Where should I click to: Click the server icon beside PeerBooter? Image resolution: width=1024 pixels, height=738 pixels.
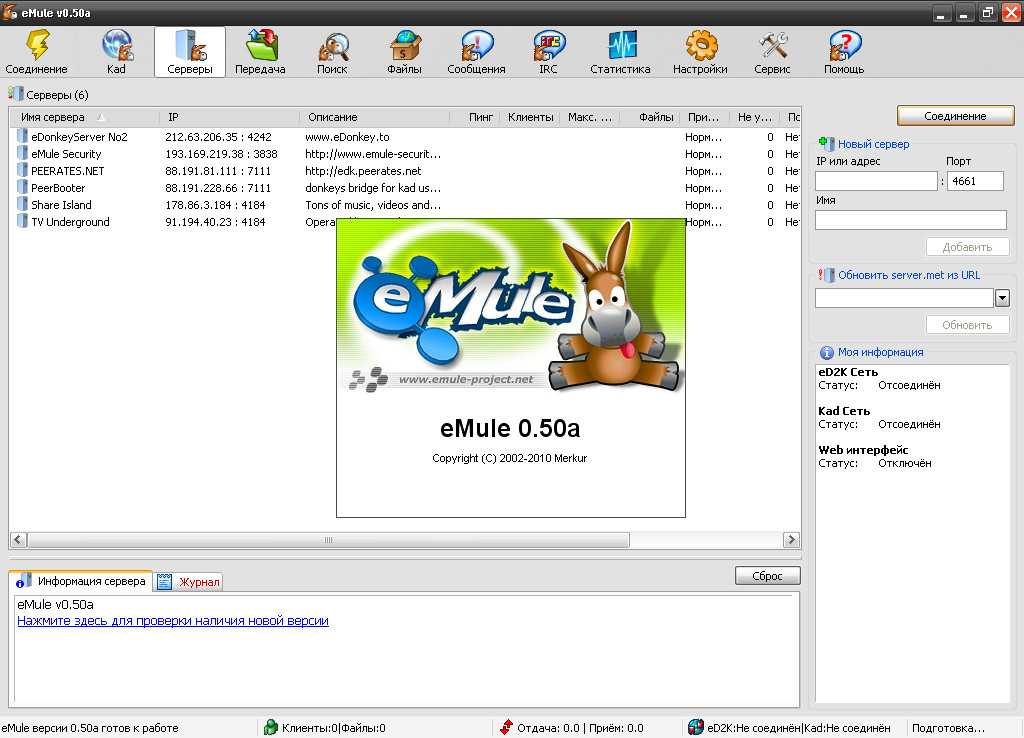click(22, 187)
